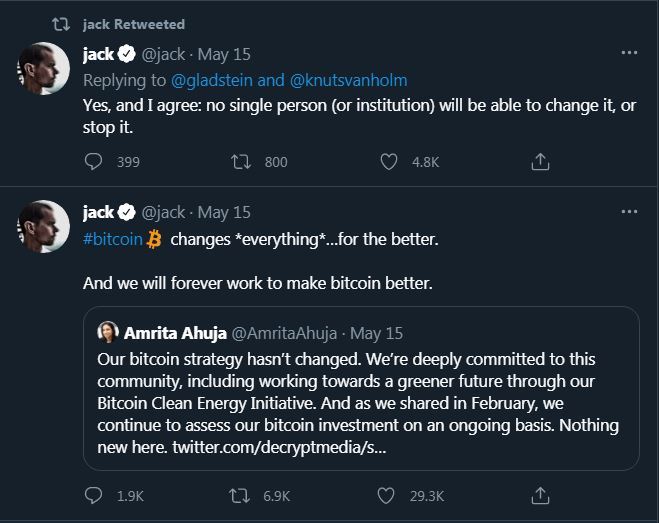Retweet the first tweet with 800 retweets

[x=240, y=161]
